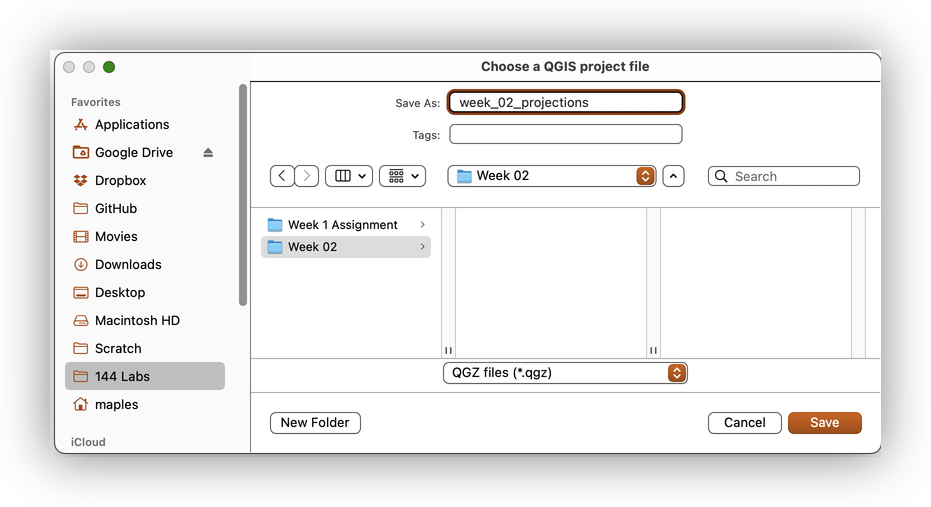Viewport: 931px width, 507px height.
Task: Select the Week 1 Assignment folder
Action: (342, 225)
